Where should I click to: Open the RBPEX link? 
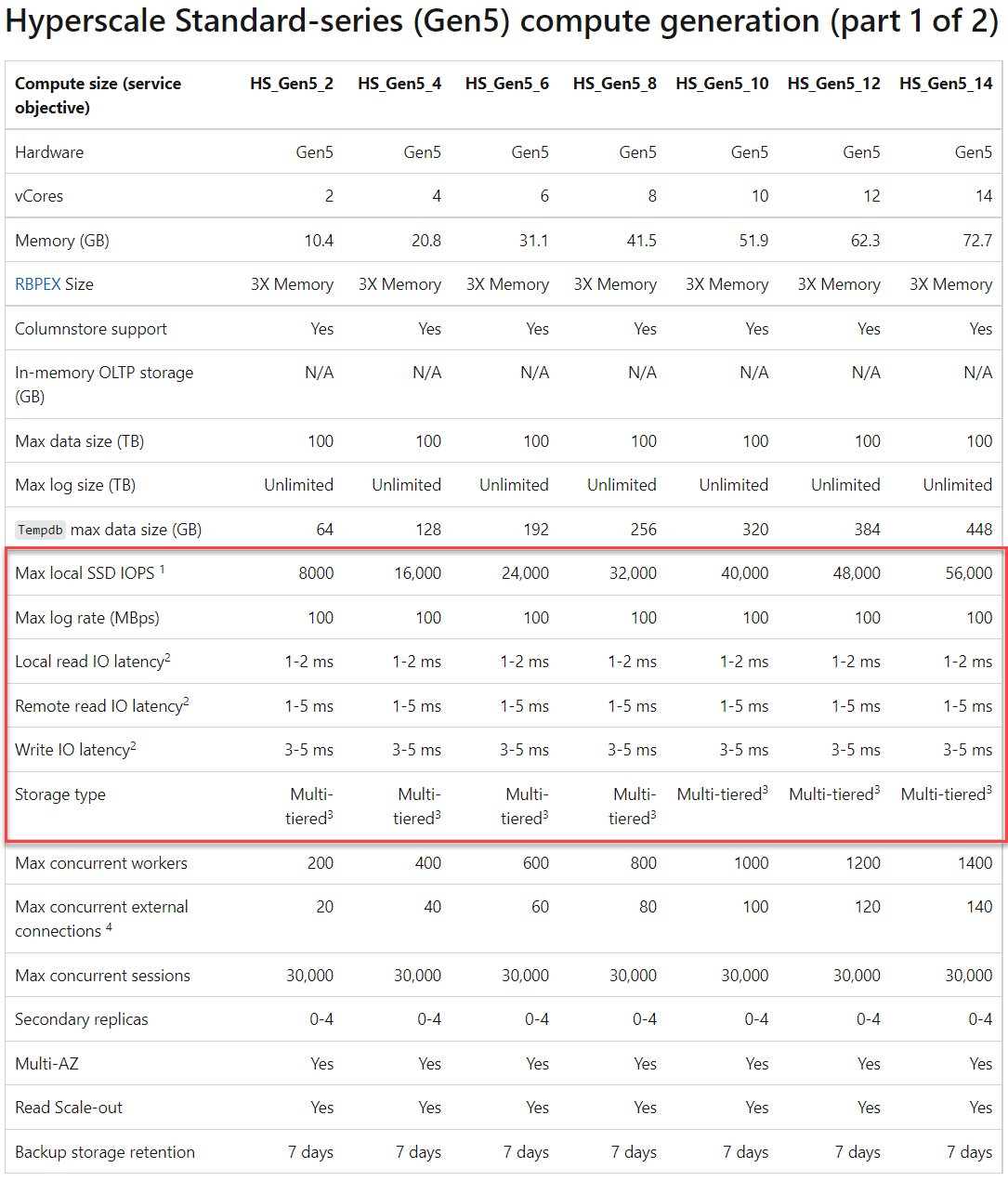(37, 284)
